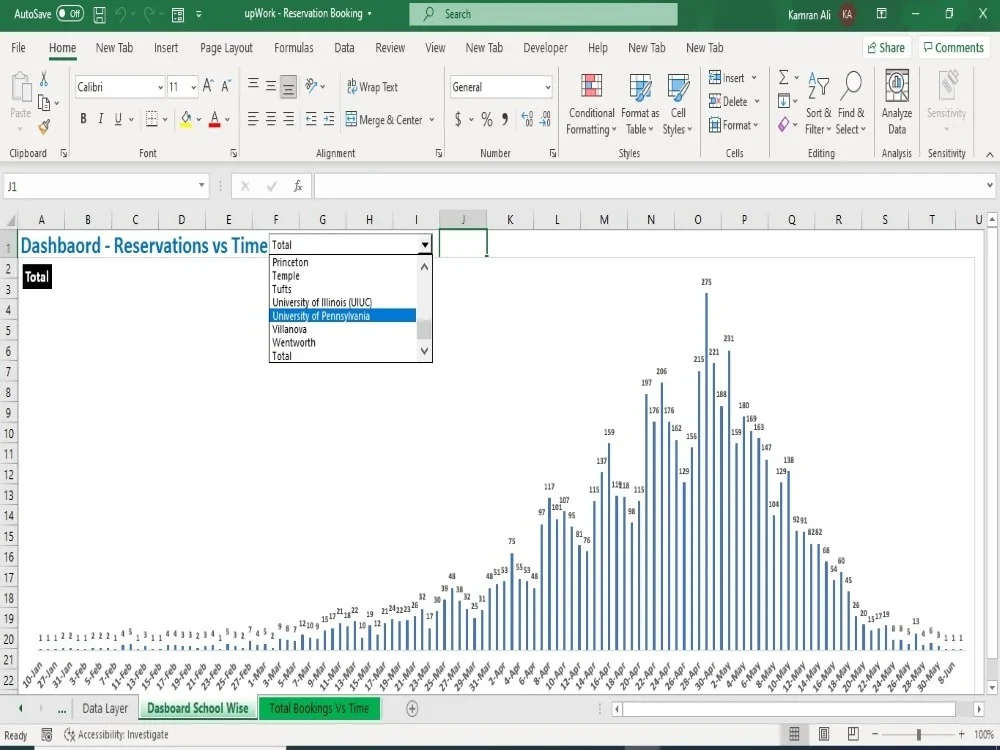
Task: Select University of Pennsylvania from the list
Action: pos(320,315)
